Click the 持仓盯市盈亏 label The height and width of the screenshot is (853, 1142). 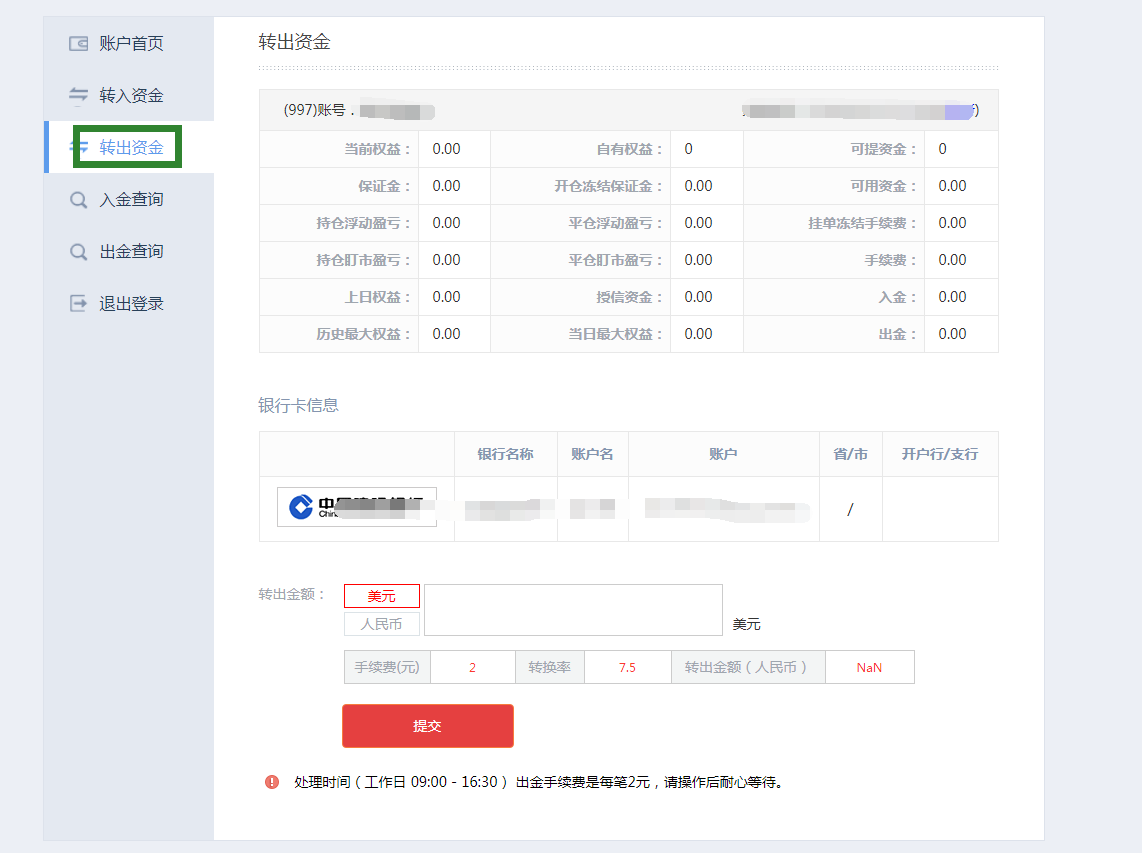coord(363,260)
